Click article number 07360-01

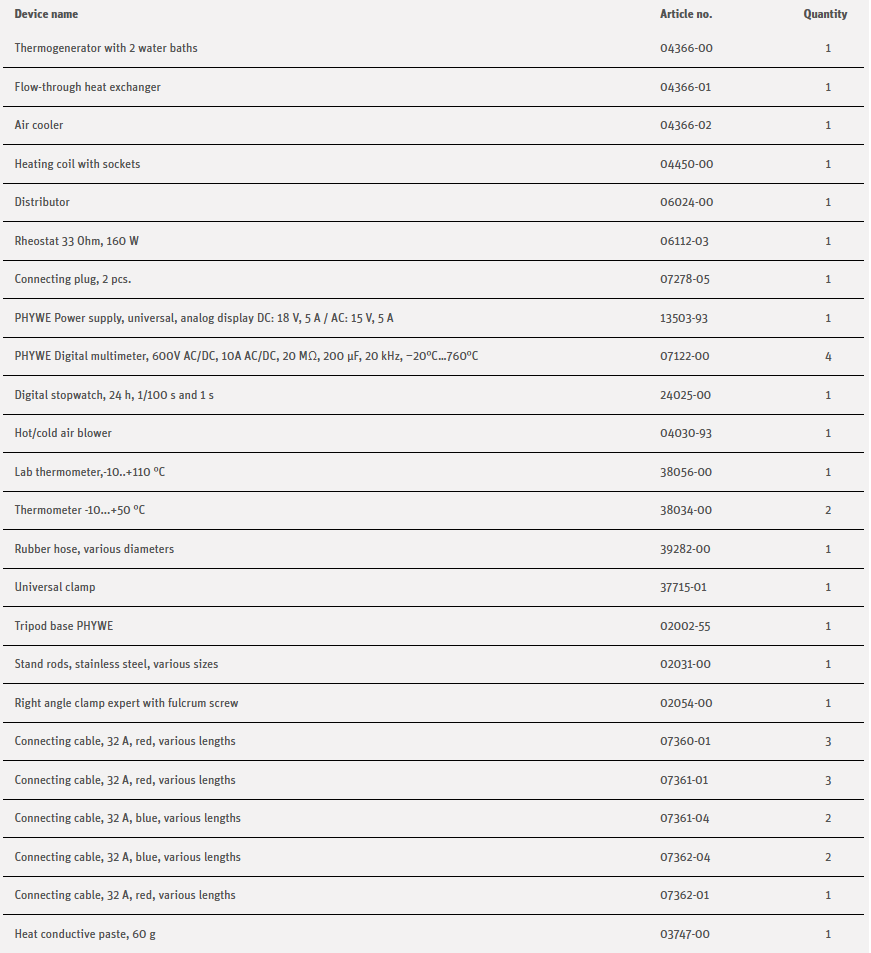pyautogui.click(x=686, y=741)
